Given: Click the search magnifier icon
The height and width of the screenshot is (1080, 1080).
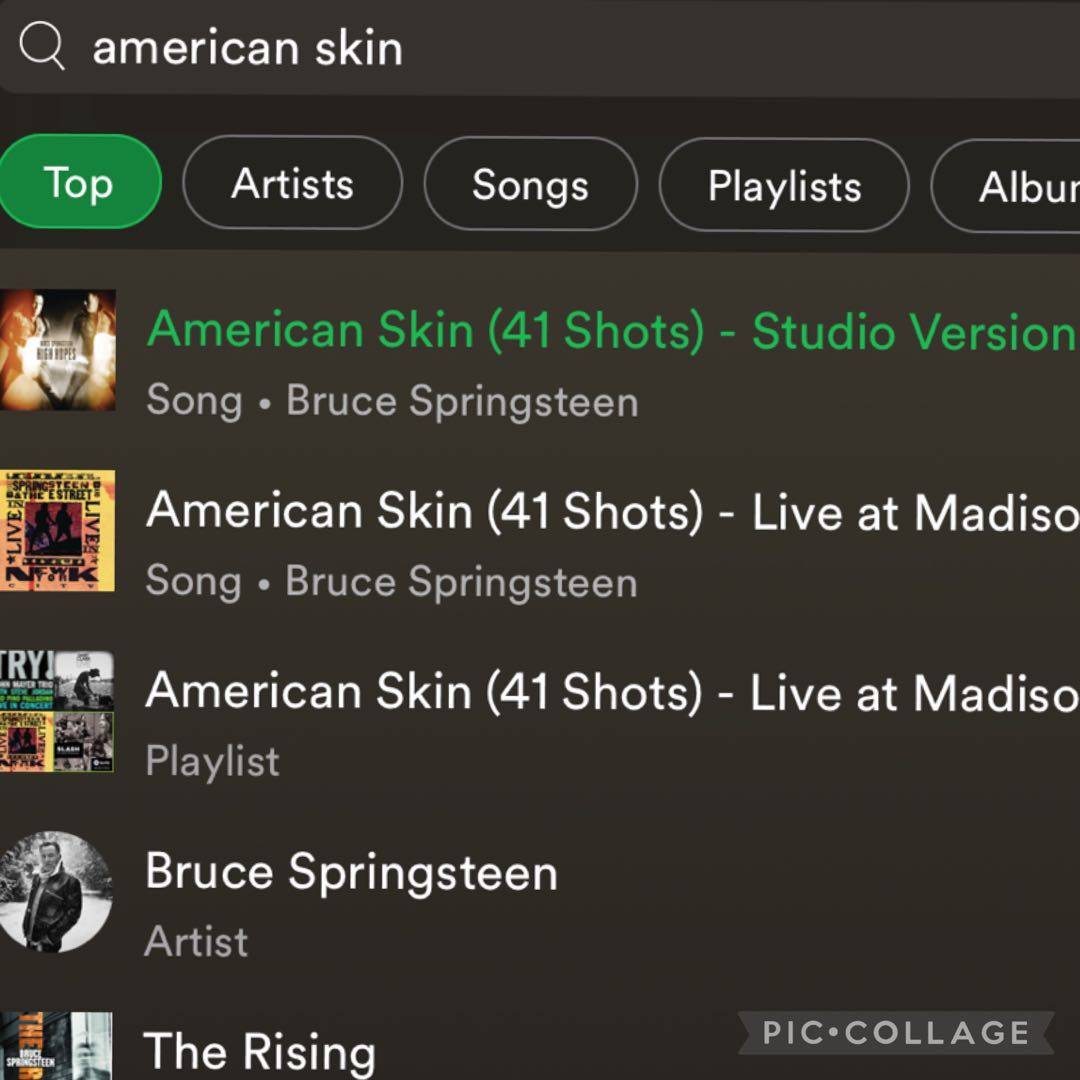Looking at the screenshot, I should [x=42, y=46].
